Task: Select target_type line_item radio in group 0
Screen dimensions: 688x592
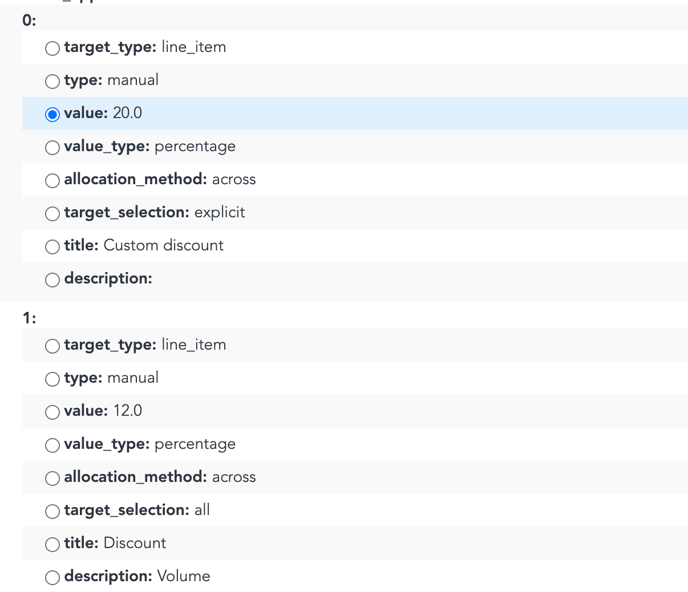Action: [52, 48]
